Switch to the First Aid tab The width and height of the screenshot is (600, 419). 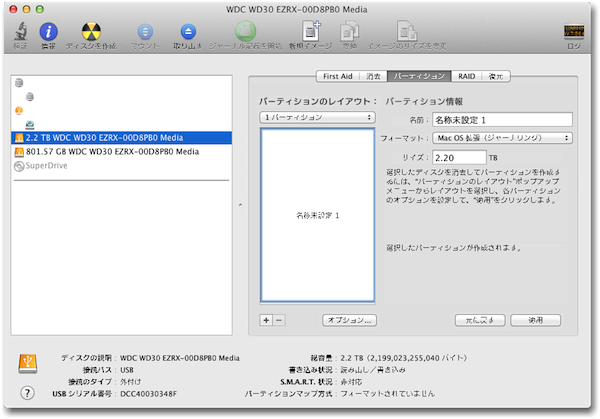[337, 76]
